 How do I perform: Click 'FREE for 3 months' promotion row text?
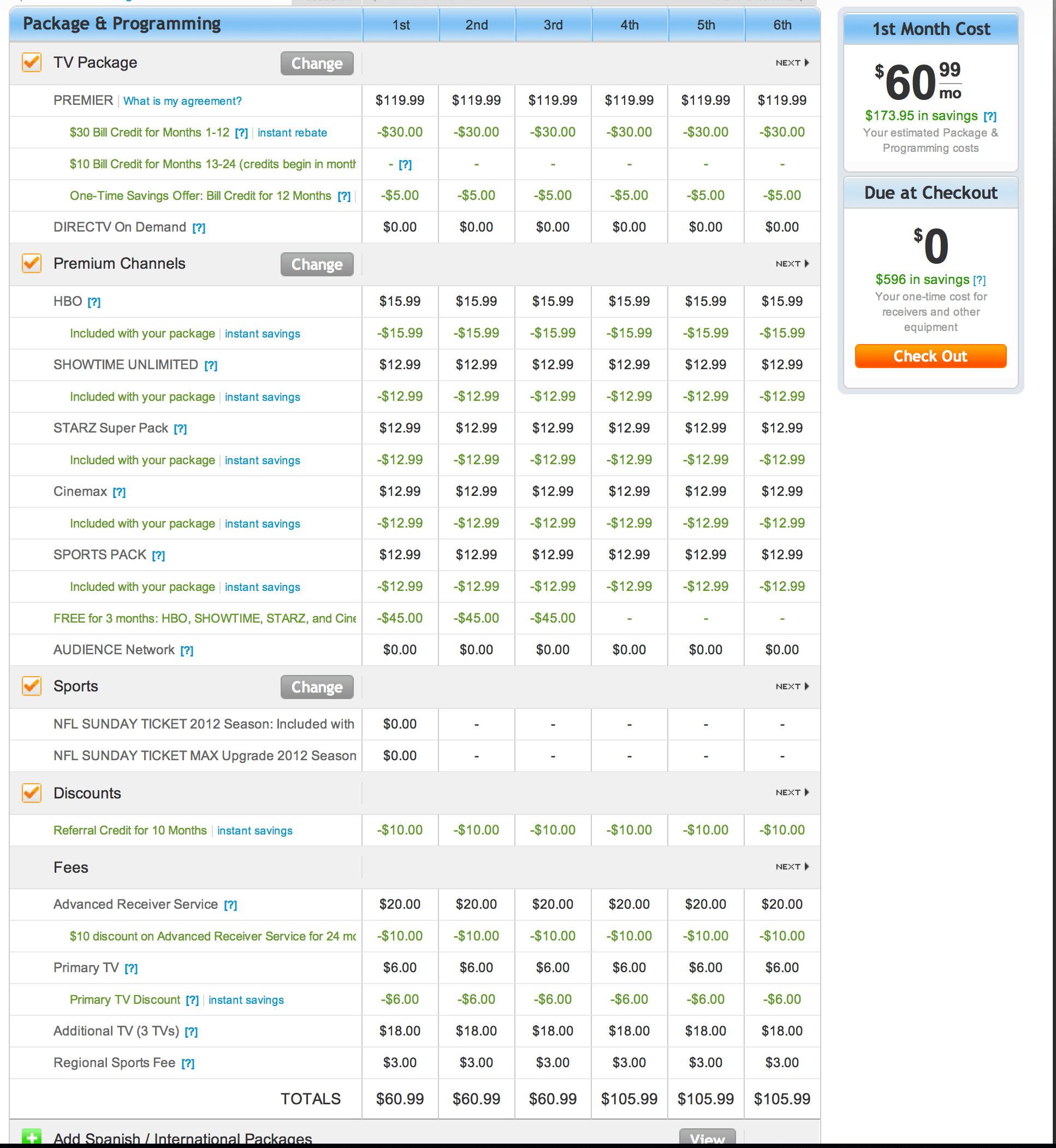tap(205, 618)
